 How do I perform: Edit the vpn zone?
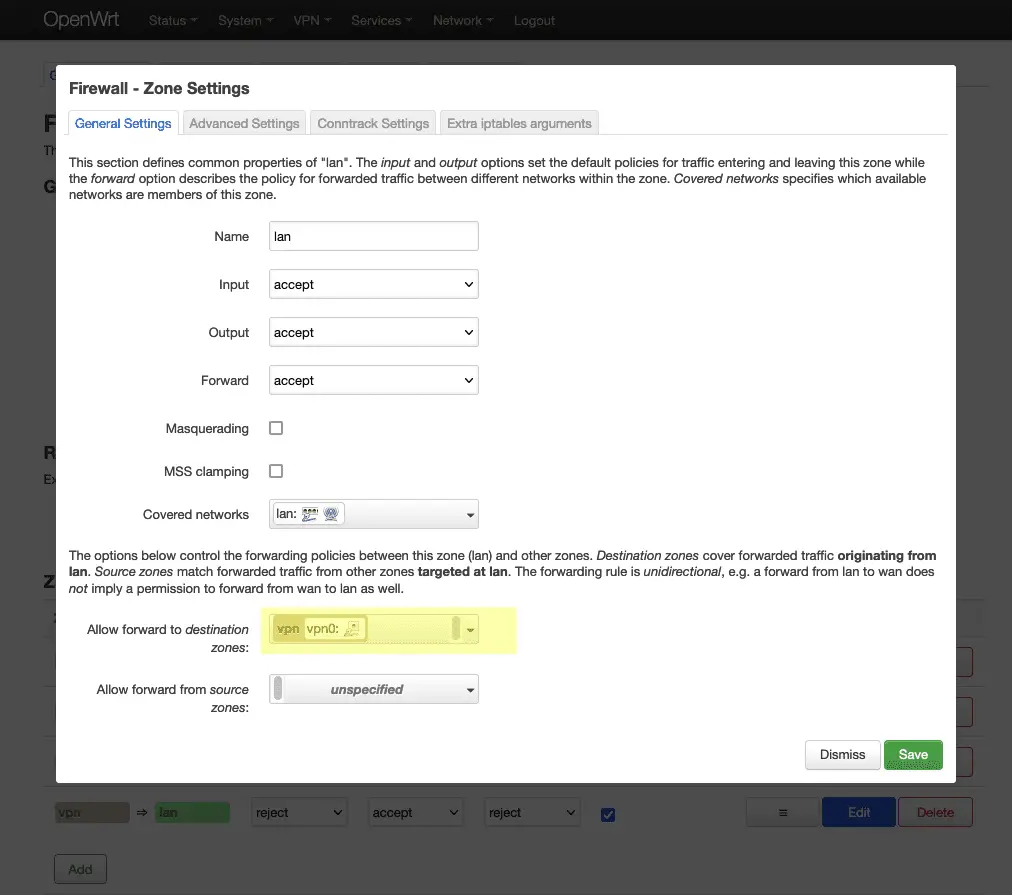(x=859, y=812)
